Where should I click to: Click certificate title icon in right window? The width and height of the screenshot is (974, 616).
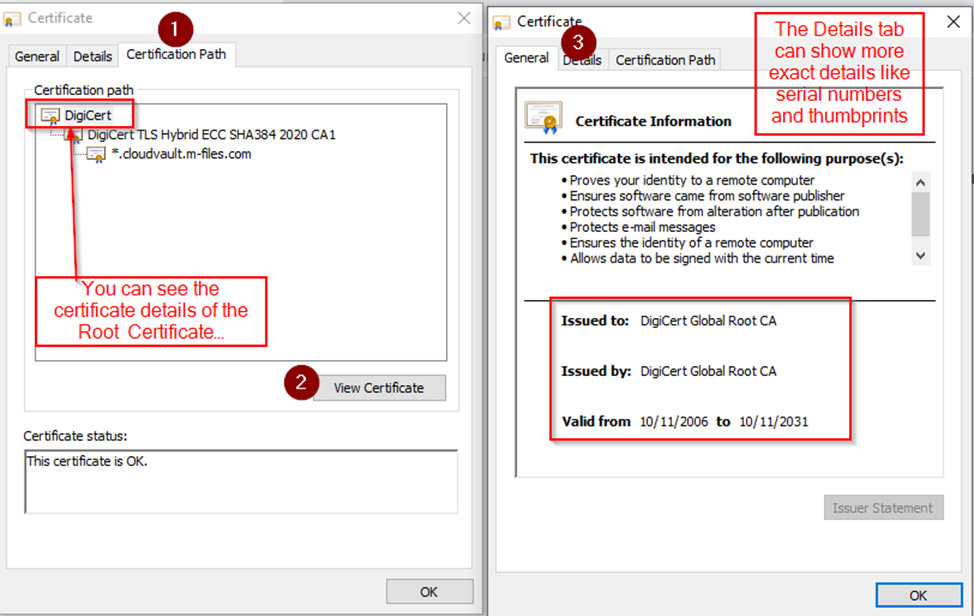pyautogui.click(x=501, y=23)
